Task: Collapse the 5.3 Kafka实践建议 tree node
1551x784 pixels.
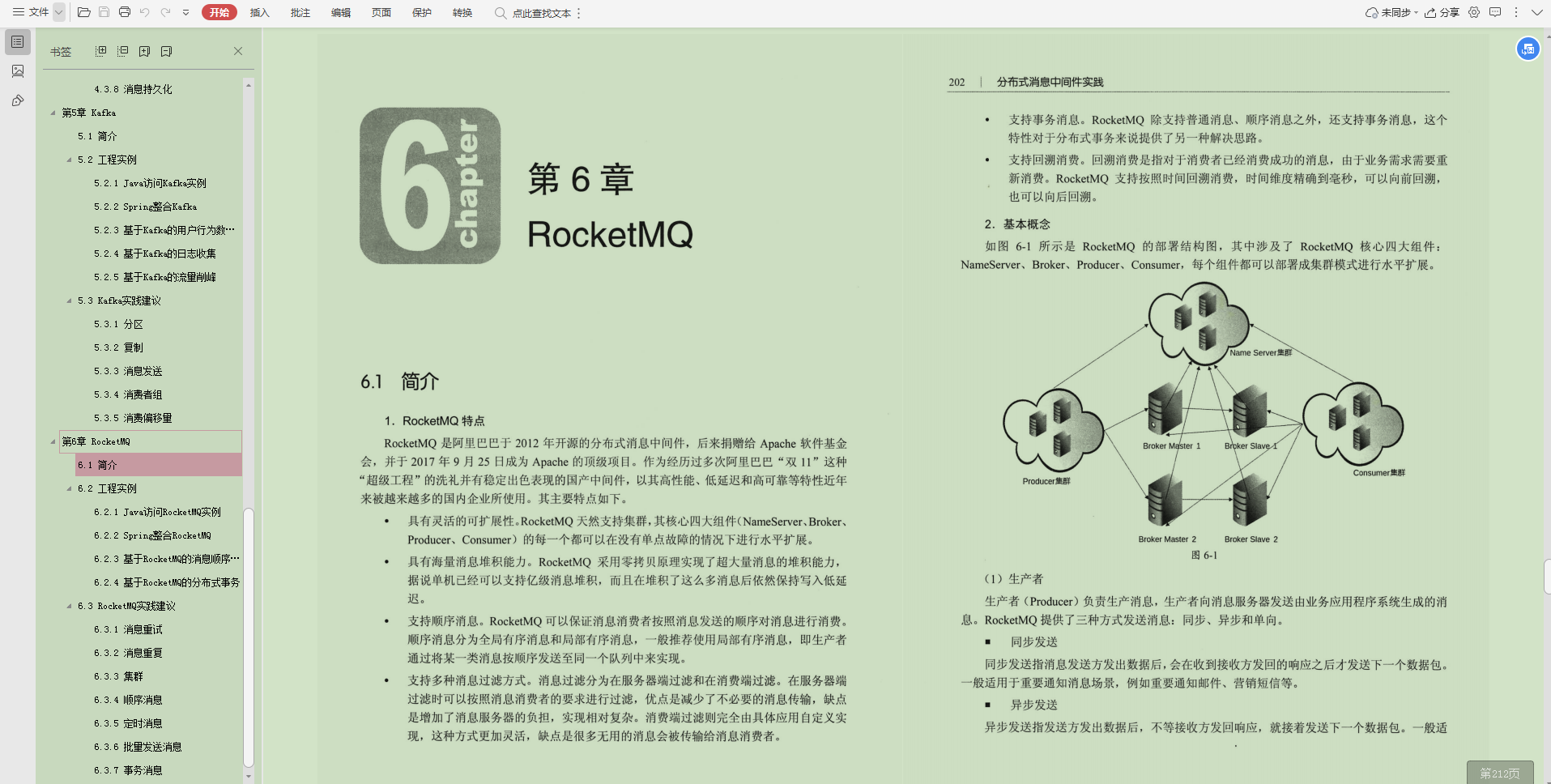Action: [69, 300]
